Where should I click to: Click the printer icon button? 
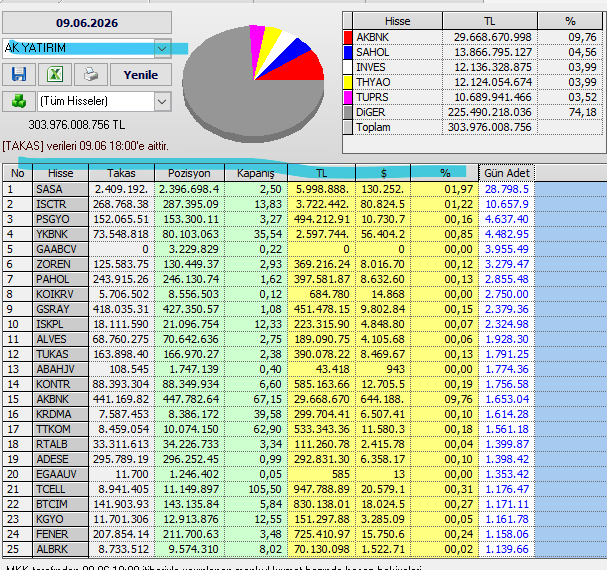tap(91, 74)
